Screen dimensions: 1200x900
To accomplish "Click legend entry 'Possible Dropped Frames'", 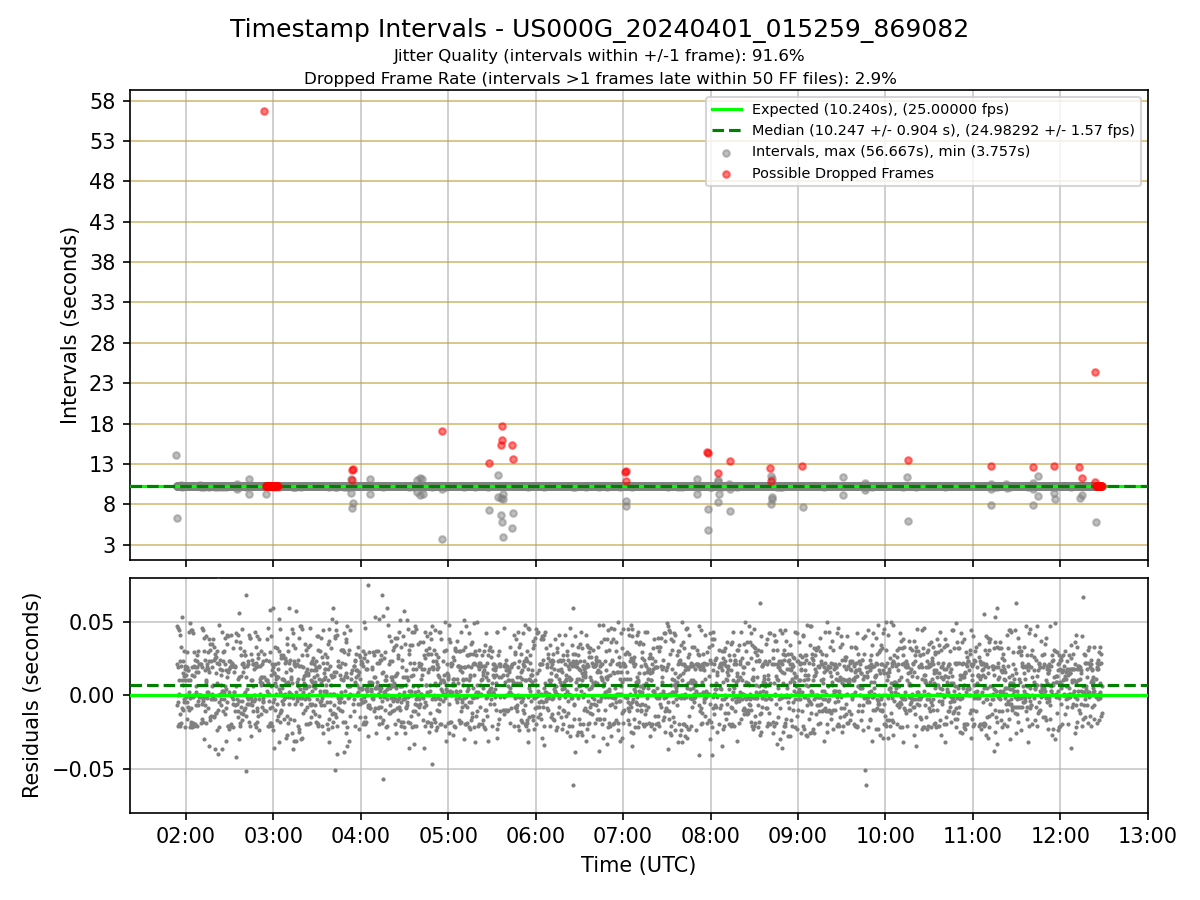I will click(843, 173).
